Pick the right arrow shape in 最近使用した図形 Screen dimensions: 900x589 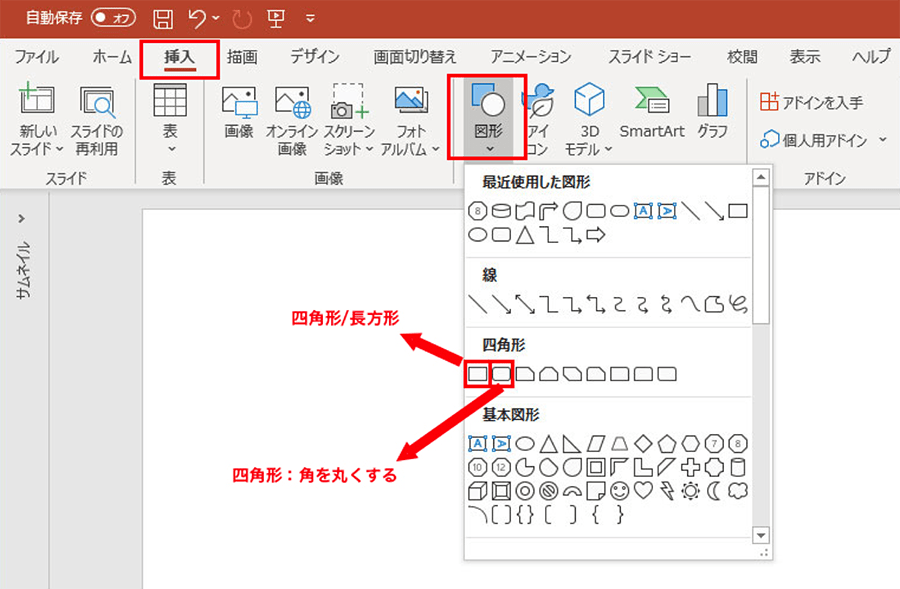tap(596, 235)
